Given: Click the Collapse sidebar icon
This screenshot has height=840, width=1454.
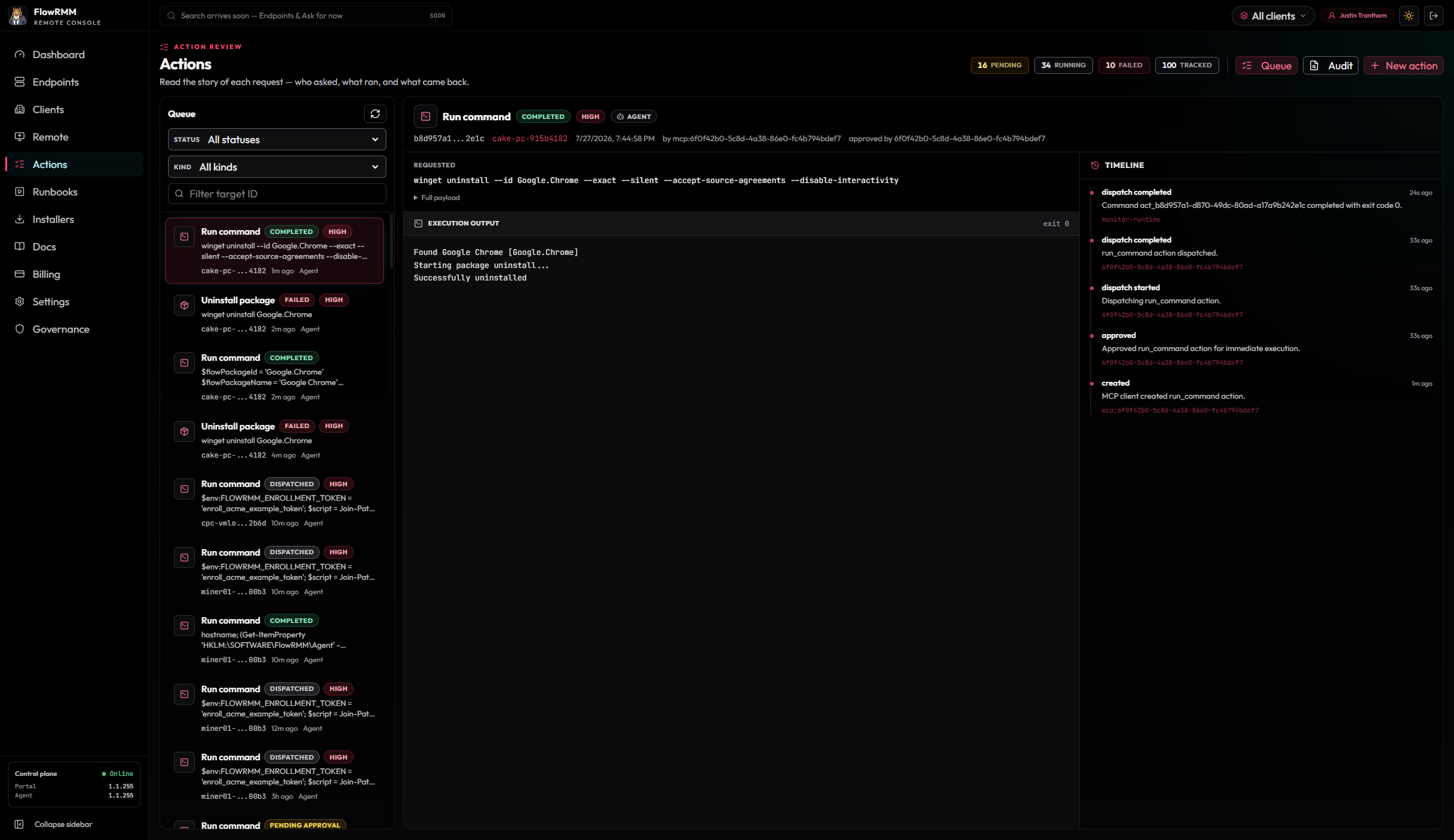Looking at the screenshot, I should [19, 824].
